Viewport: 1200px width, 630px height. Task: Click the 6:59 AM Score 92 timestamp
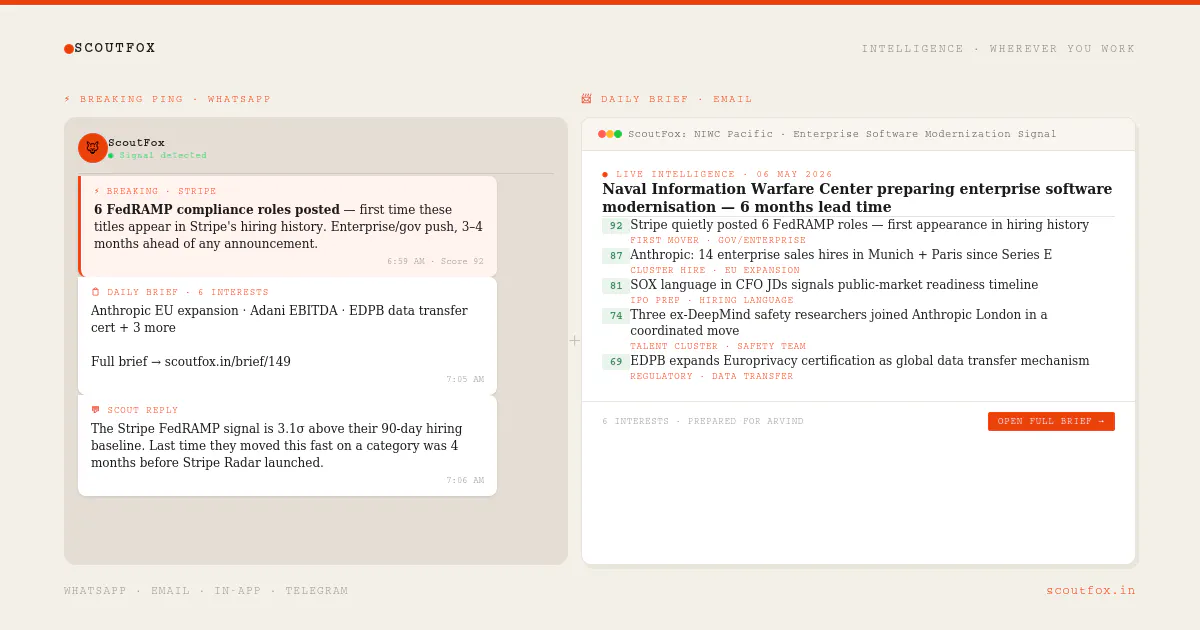point(435,262)
